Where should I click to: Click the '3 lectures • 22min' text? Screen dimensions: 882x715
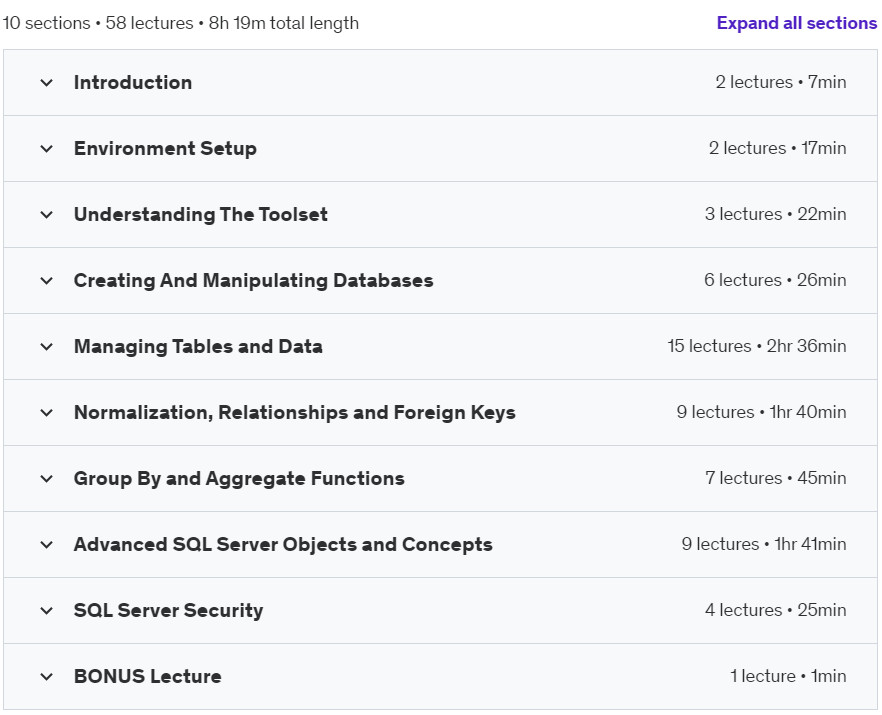pos(776,214)
